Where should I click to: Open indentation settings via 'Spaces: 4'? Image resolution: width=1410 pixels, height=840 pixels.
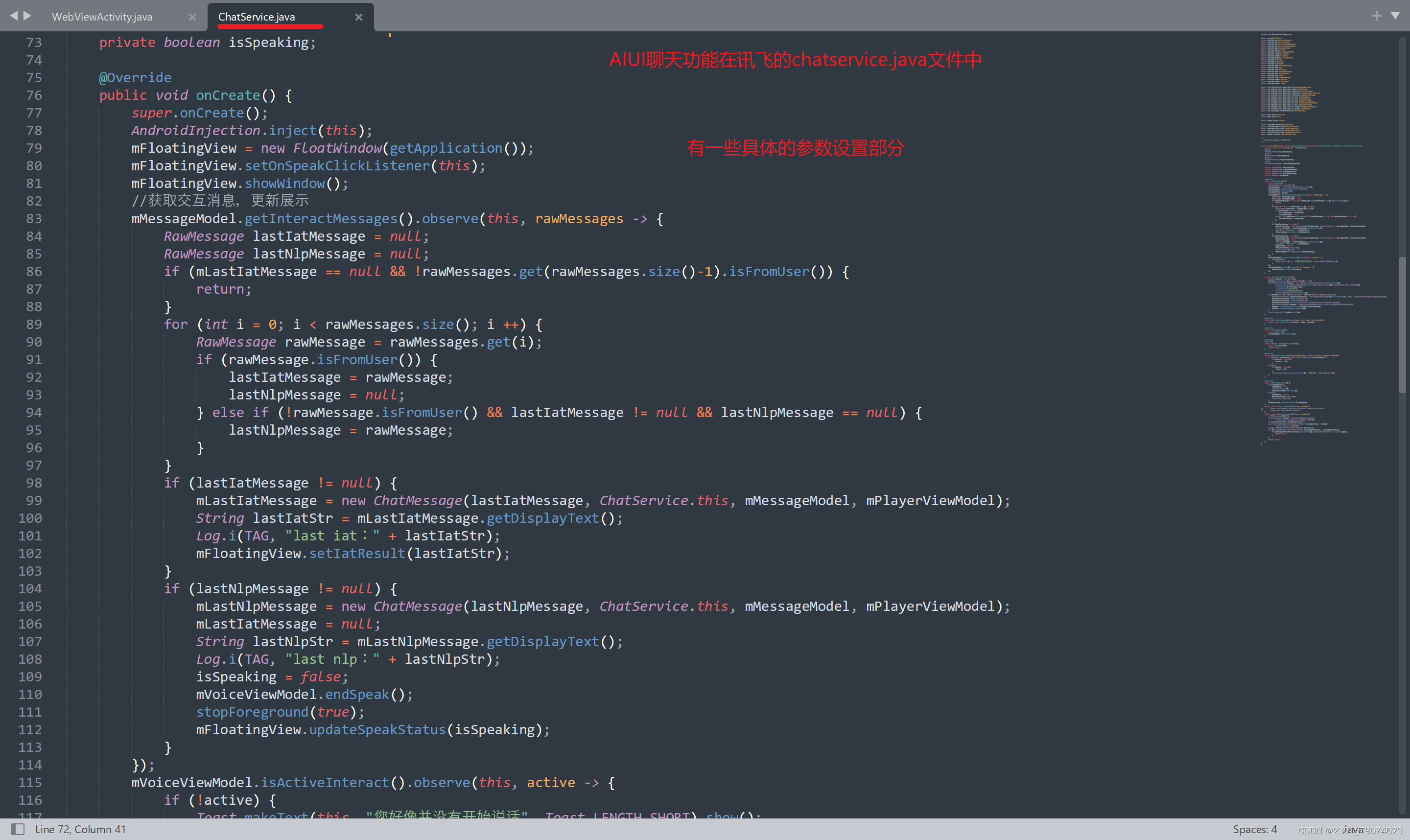[1254, 829]
